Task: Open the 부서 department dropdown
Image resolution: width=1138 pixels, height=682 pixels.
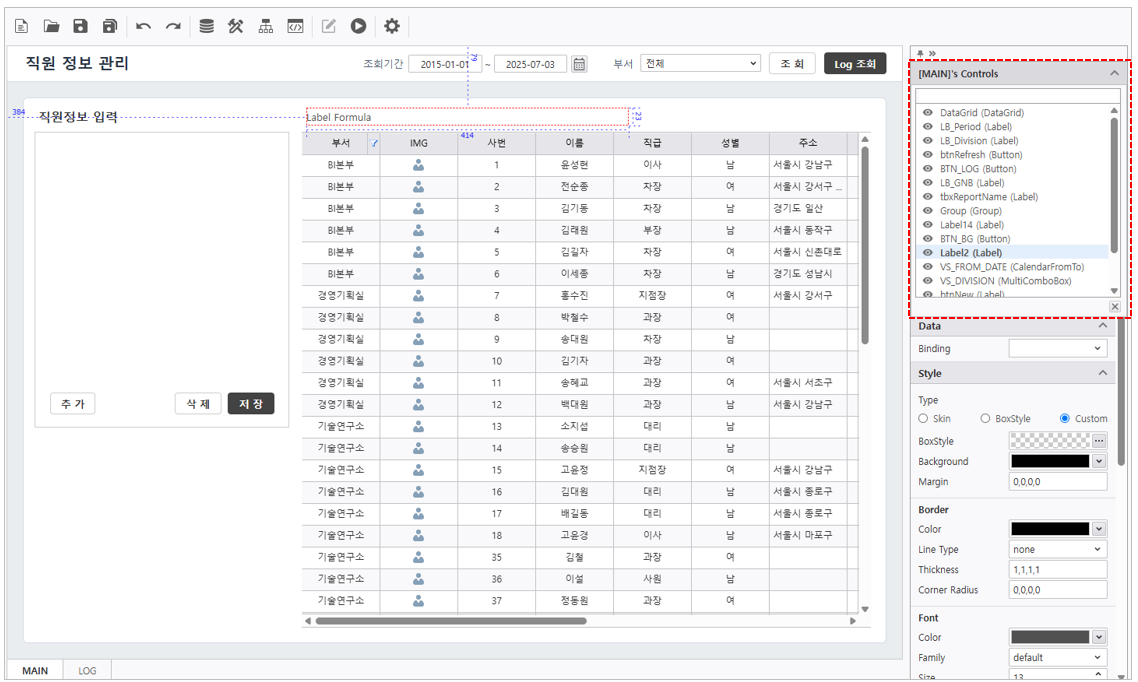Action: (700, 63)
